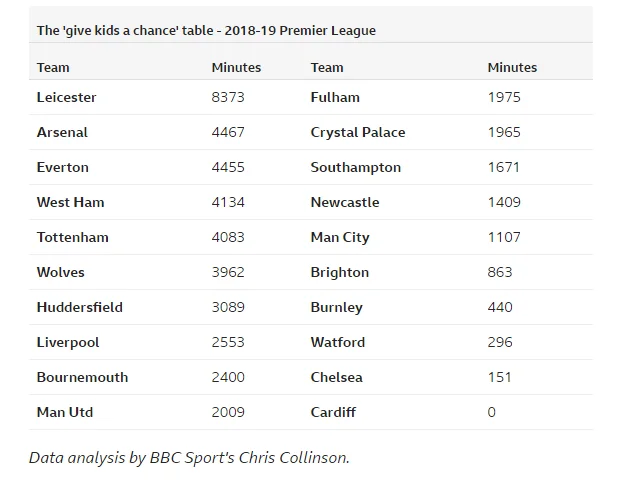621x500 pixels.
Task: Select Liverpool in the table
Action: click(68, 342)
